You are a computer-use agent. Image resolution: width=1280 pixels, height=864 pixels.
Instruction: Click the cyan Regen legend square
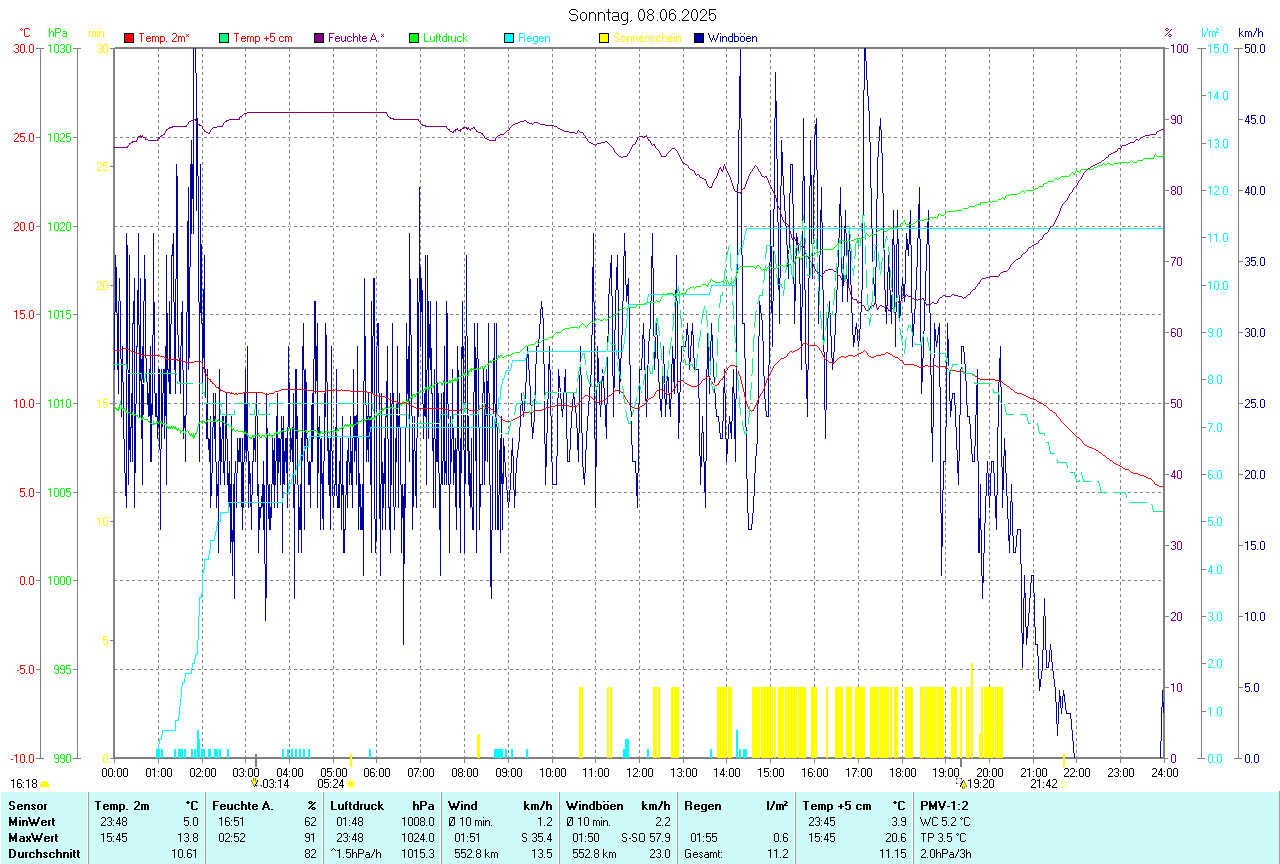509,38
